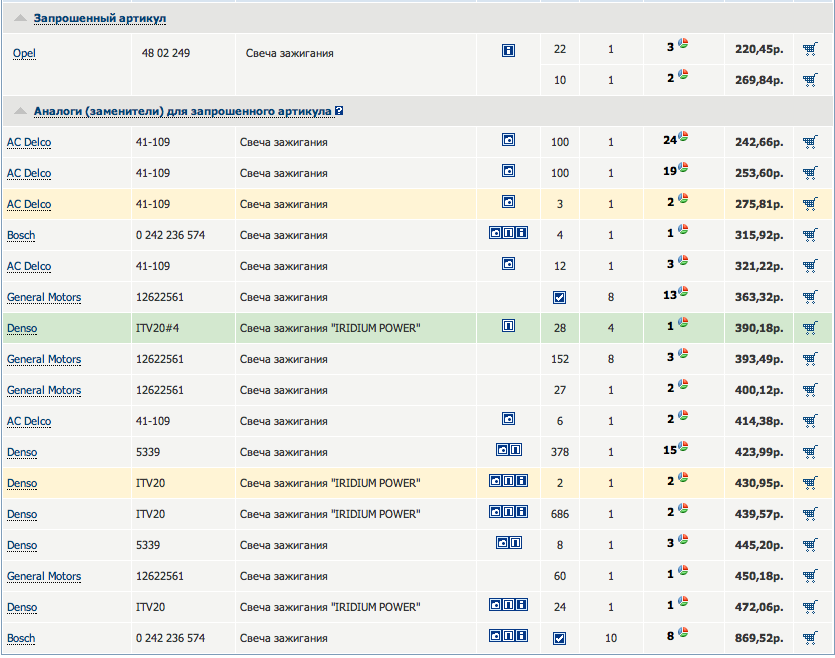
Task: Open Аналоги (заменители) для запрошенного артикула link
Action: click(x=183, y=111)
